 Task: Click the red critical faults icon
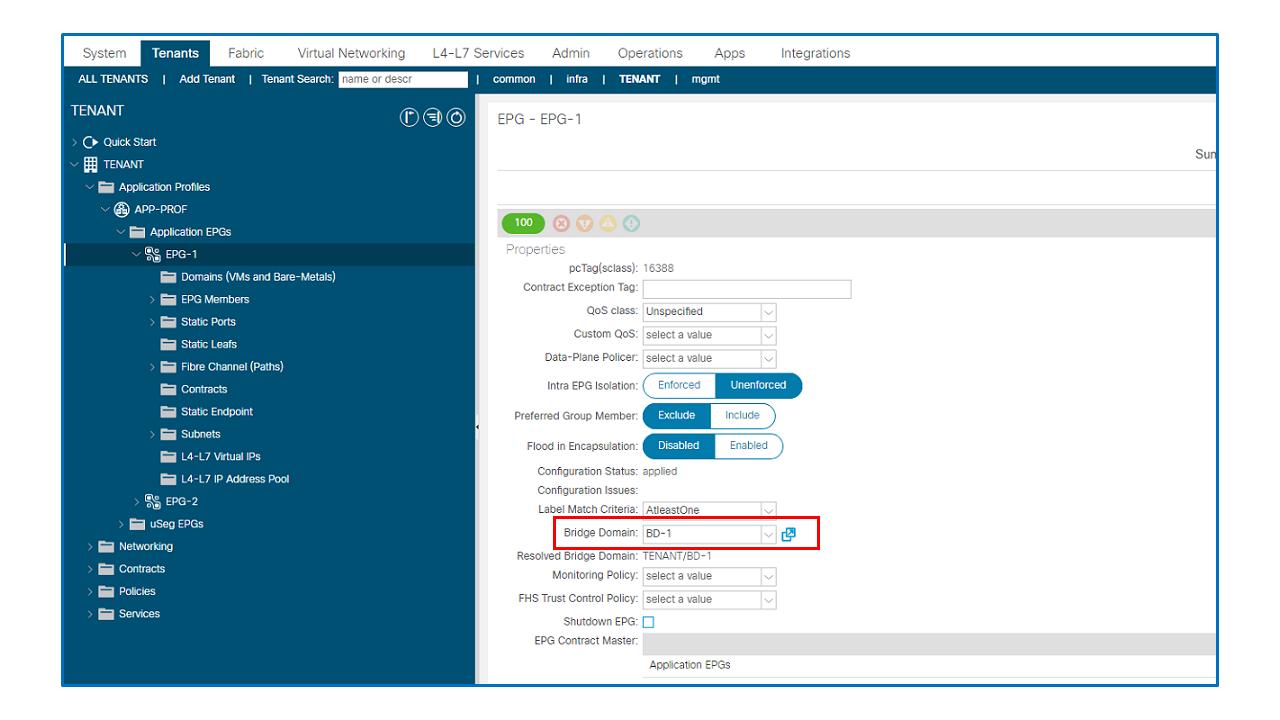click(561, 223)
